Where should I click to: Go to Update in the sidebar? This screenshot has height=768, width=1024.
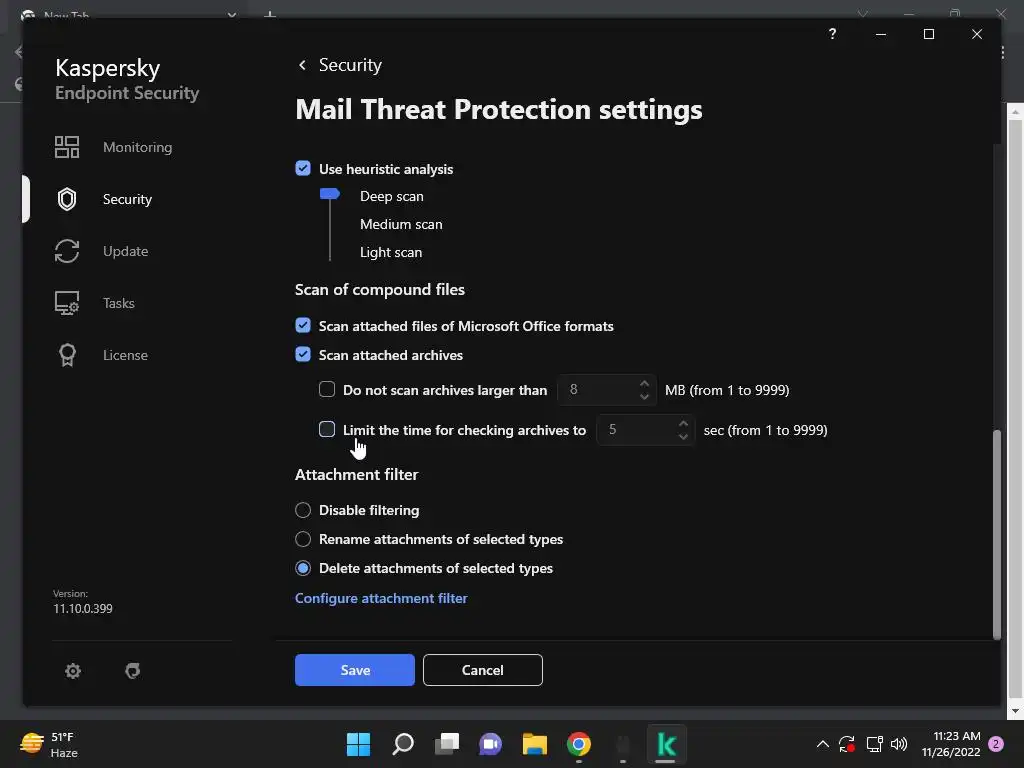(125, 251)
